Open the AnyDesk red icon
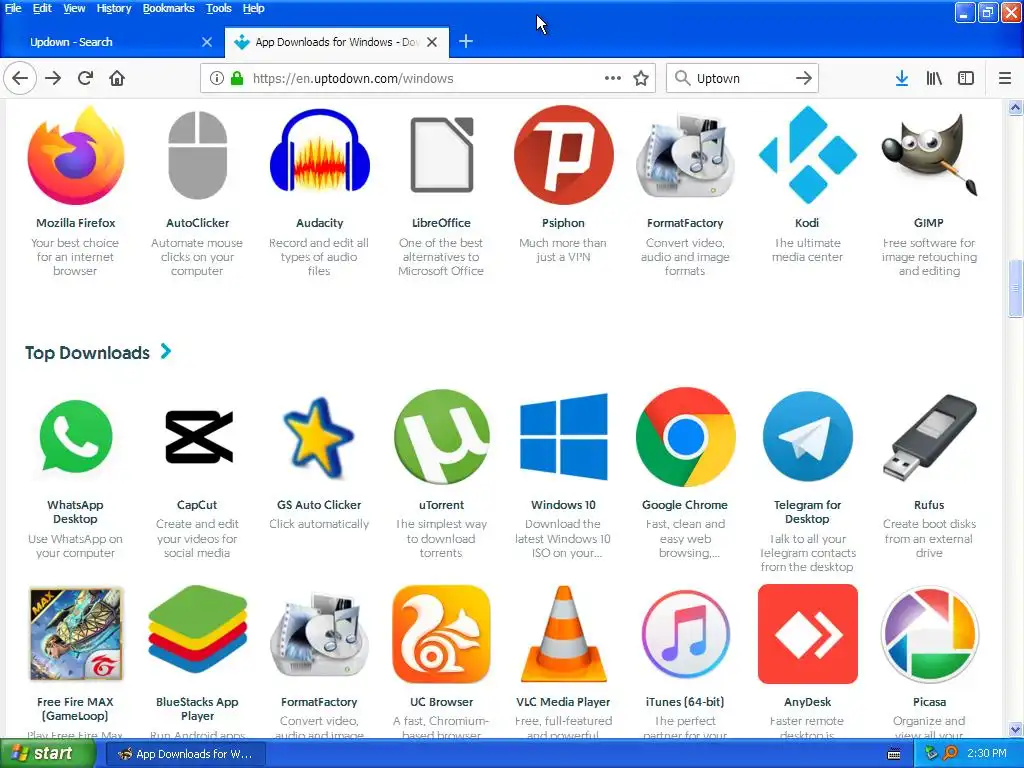The image size is (1024, 768). click(807, 633)
